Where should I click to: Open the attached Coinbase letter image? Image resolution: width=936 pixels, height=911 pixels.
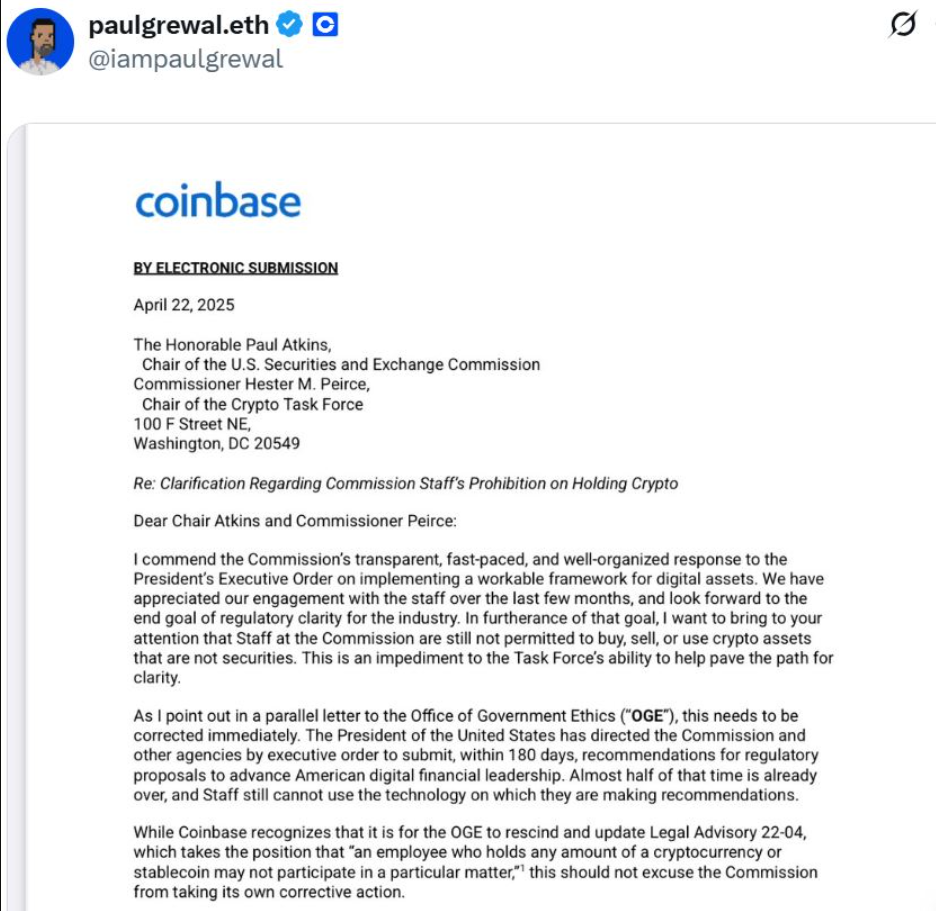tap(480, 520)
